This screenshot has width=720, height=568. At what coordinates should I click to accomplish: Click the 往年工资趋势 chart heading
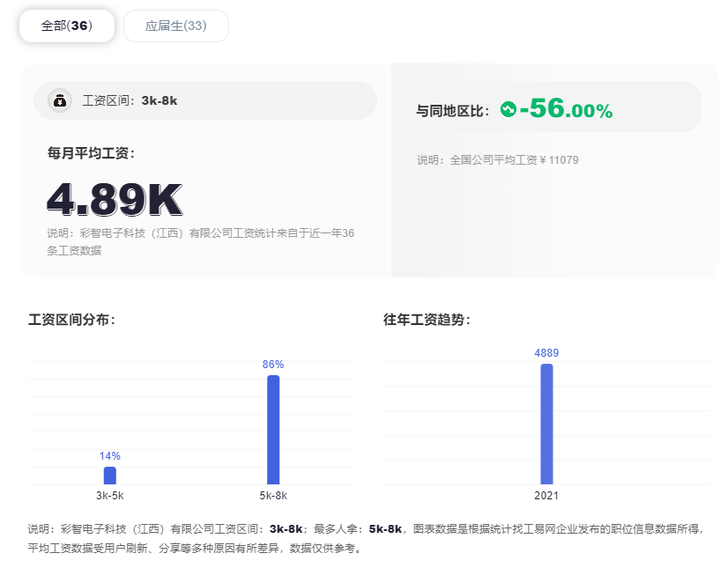(x=427, y=319)
